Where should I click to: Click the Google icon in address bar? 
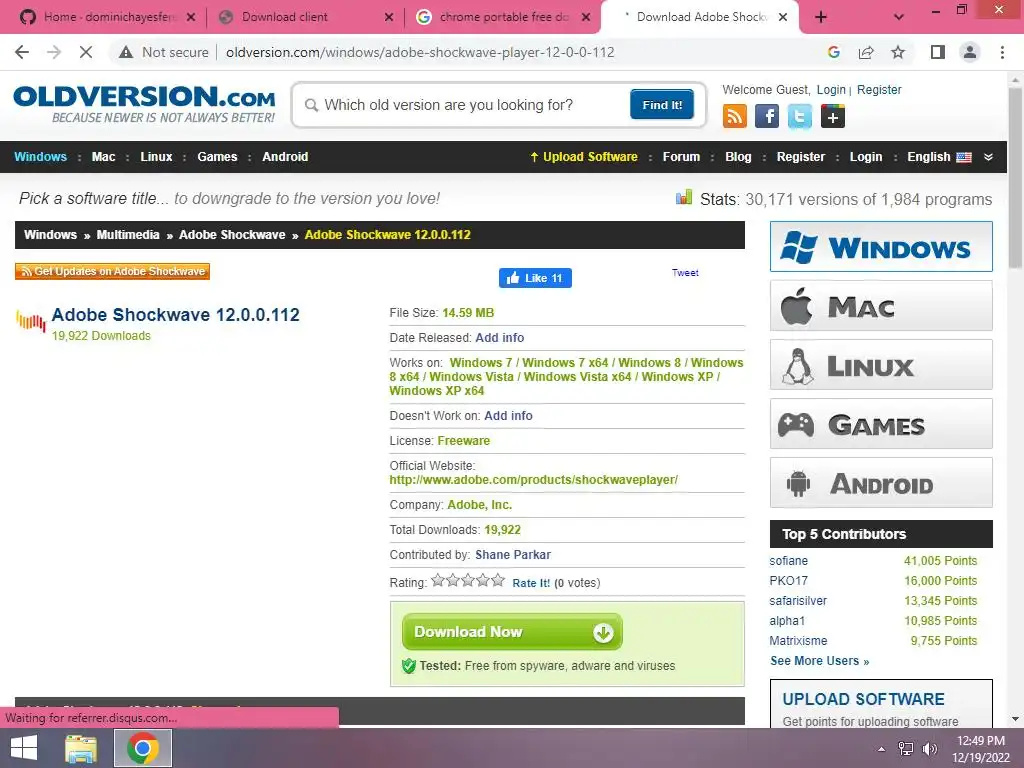point(833,52)
